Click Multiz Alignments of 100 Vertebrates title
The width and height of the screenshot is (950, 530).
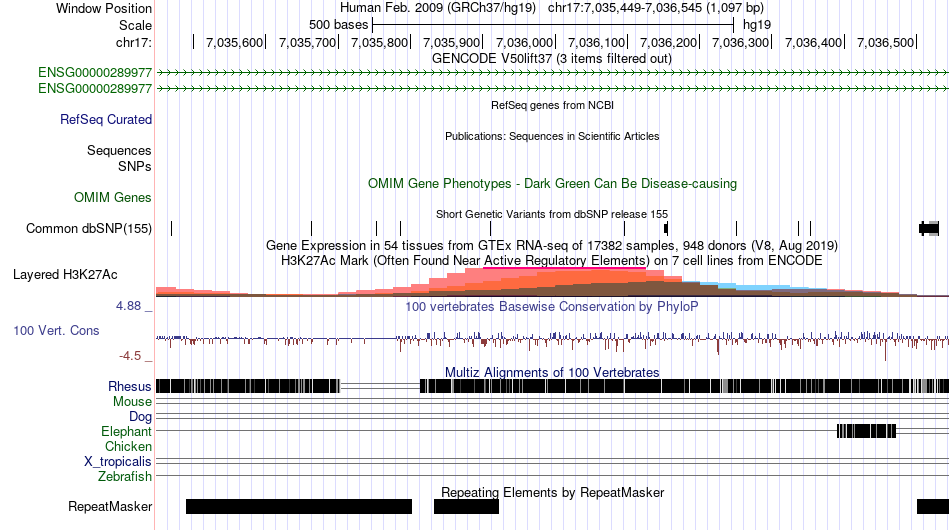click(x=552, y=372)
